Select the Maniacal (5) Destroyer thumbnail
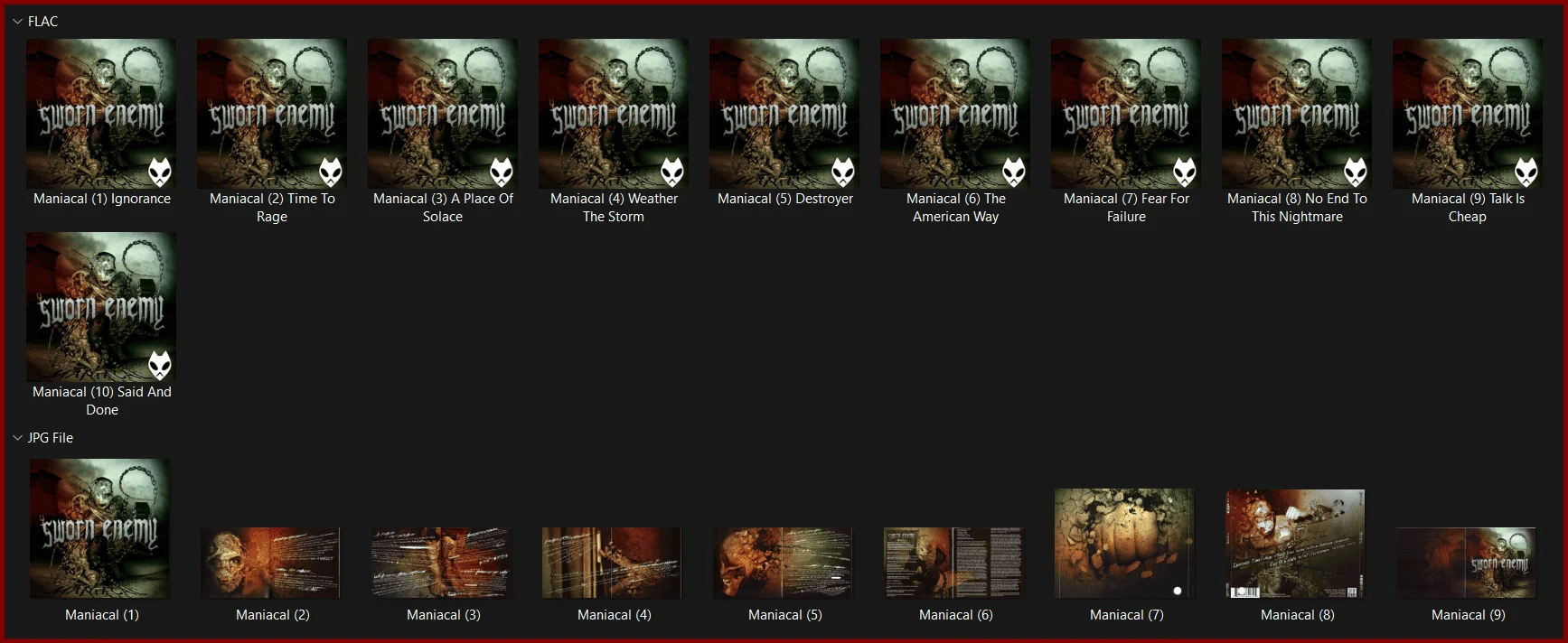The height and width of the screenshot is (643, 1568). pos(784,114)
